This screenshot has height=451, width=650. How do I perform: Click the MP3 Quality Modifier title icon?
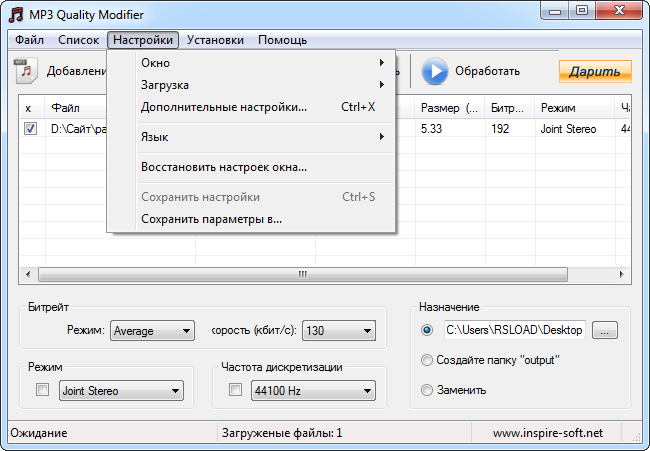point(16,15)
